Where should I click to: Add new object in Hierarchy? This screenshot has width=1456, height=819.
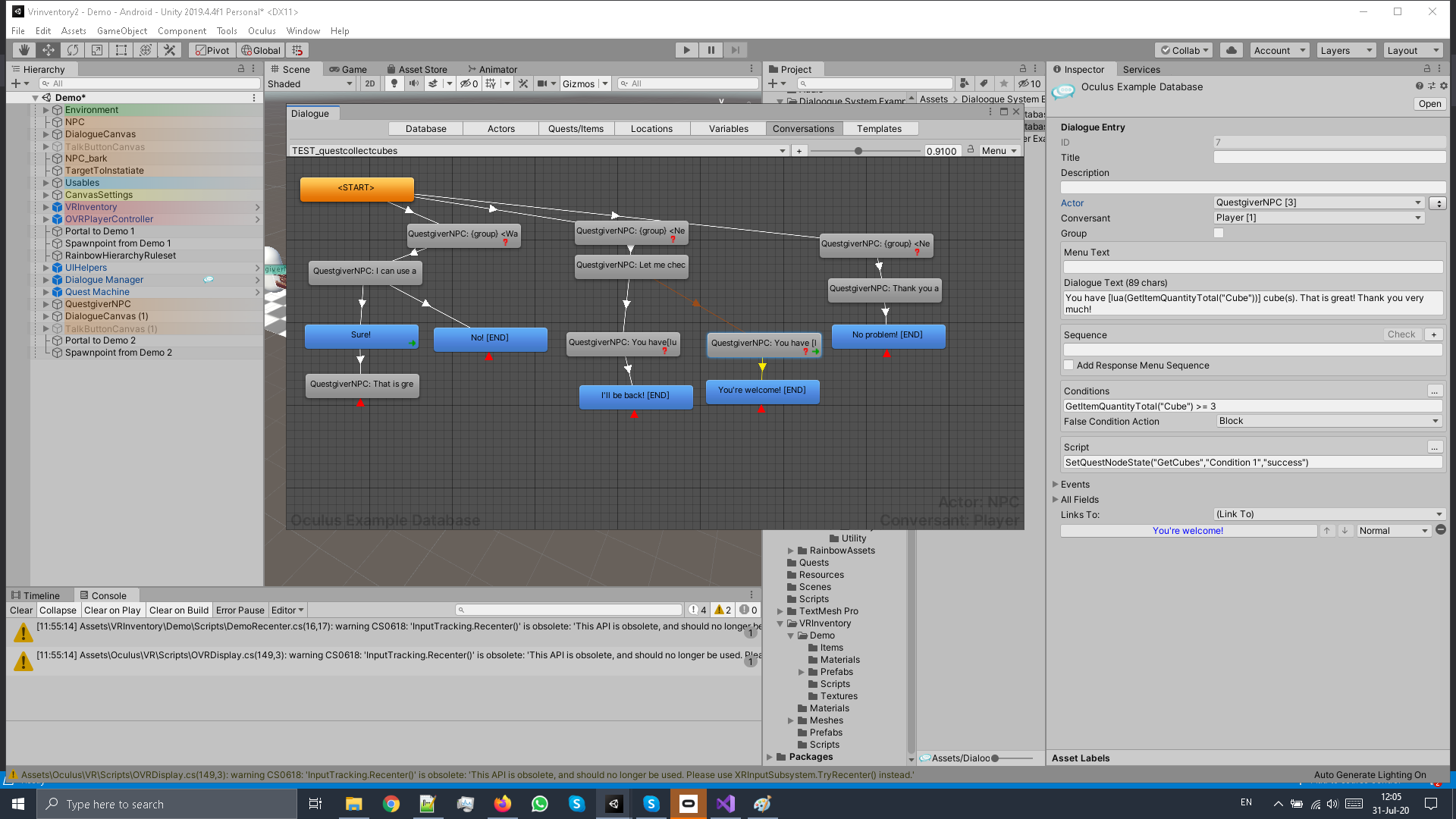pos(20,83)
